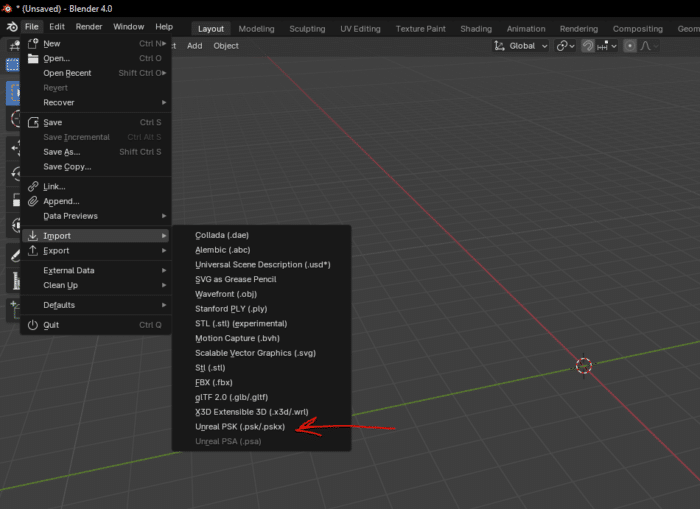
Task: Click the upload-arrow icon beside Export
Action: 33,250
